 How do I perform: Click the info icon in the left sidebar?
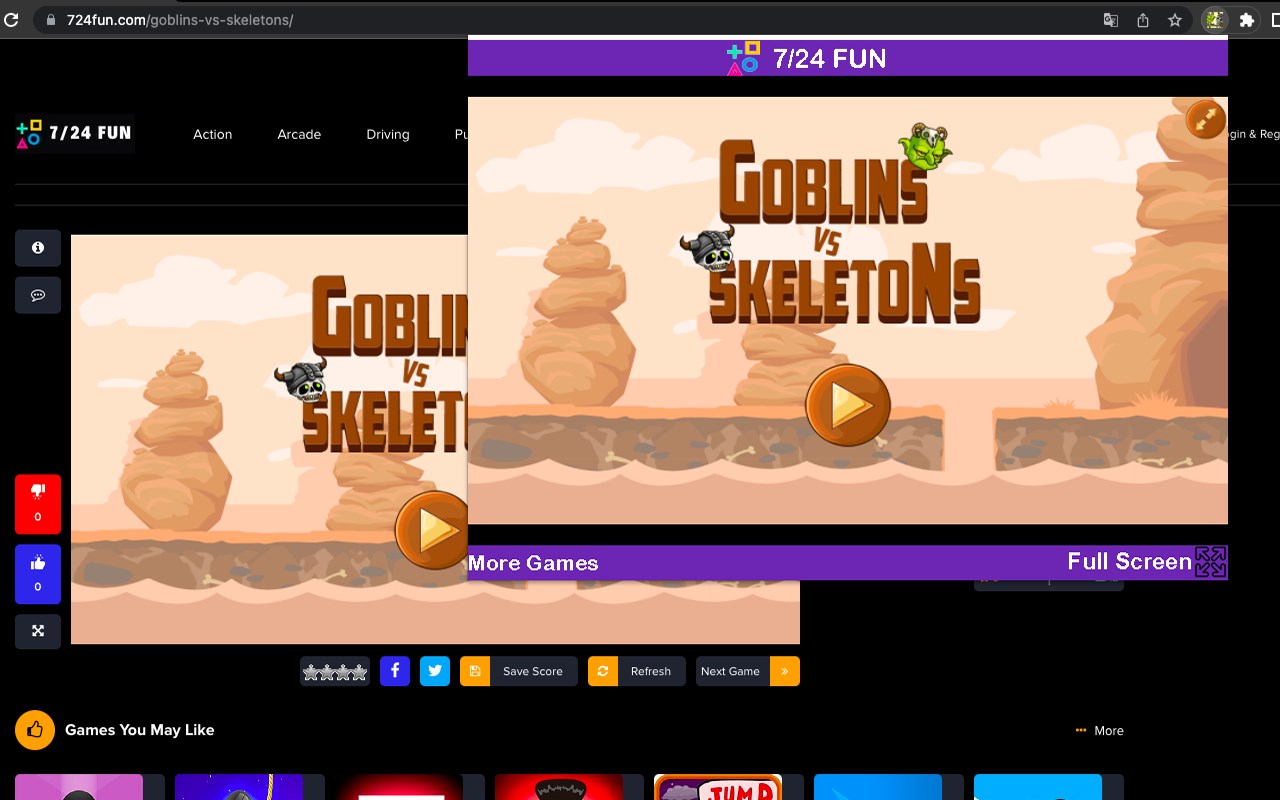coord(37,247)
